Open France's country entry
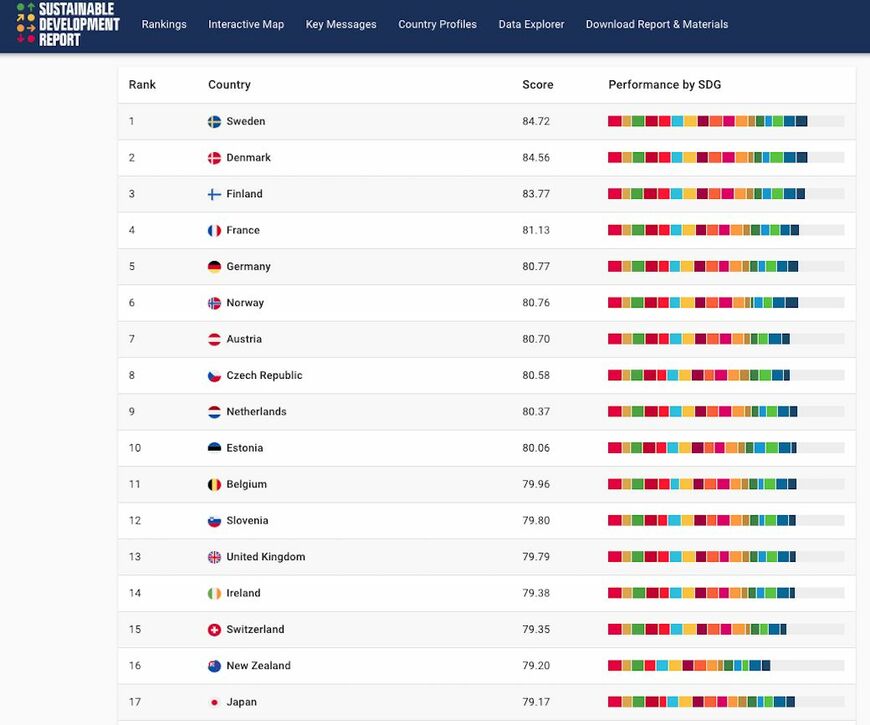Image resolution: width=870 pixels, height=725 pixels. tap(247, 230)
